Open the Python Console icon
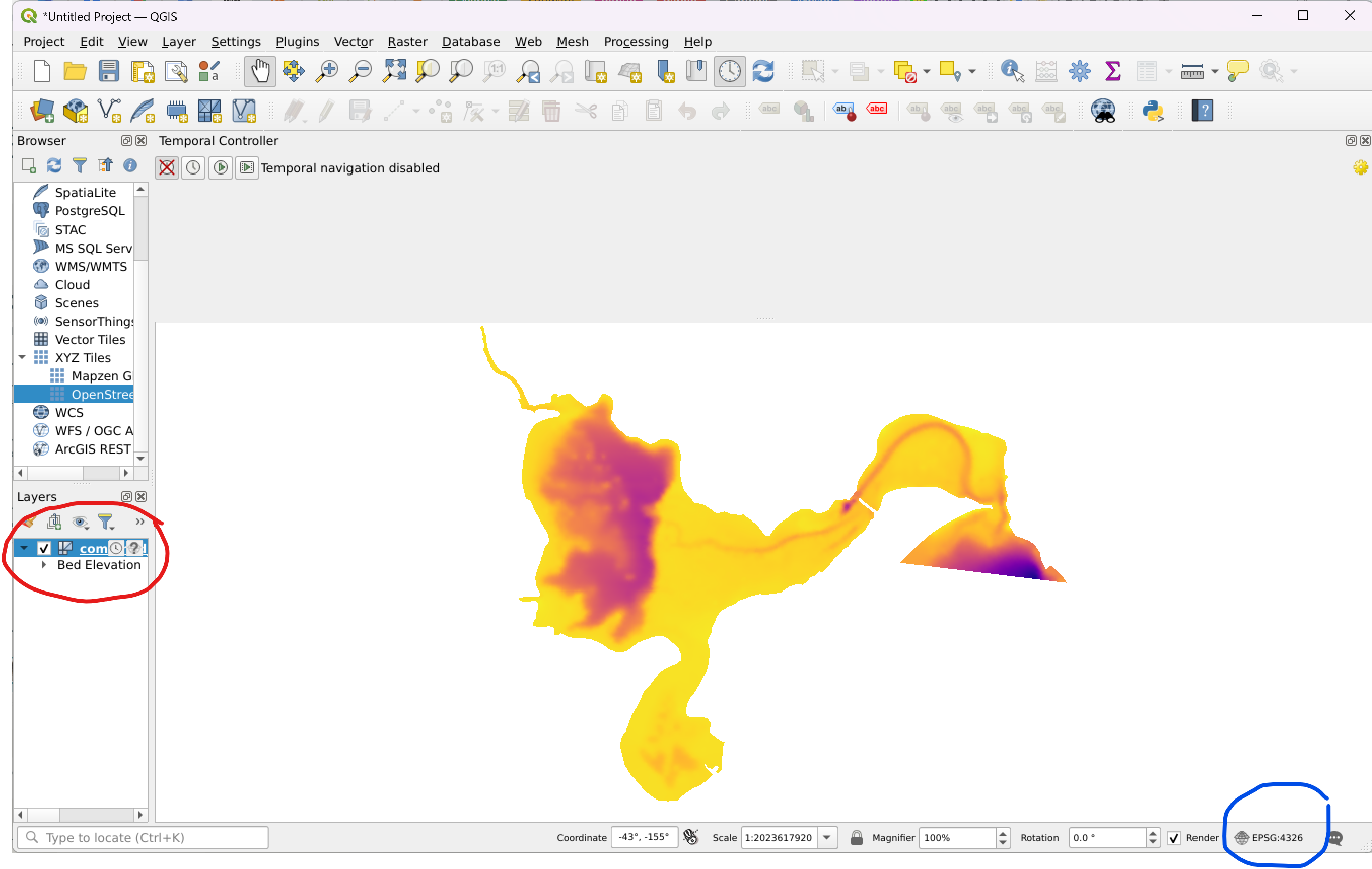This screenshot has height=869, width=1372. point(1153,111)
